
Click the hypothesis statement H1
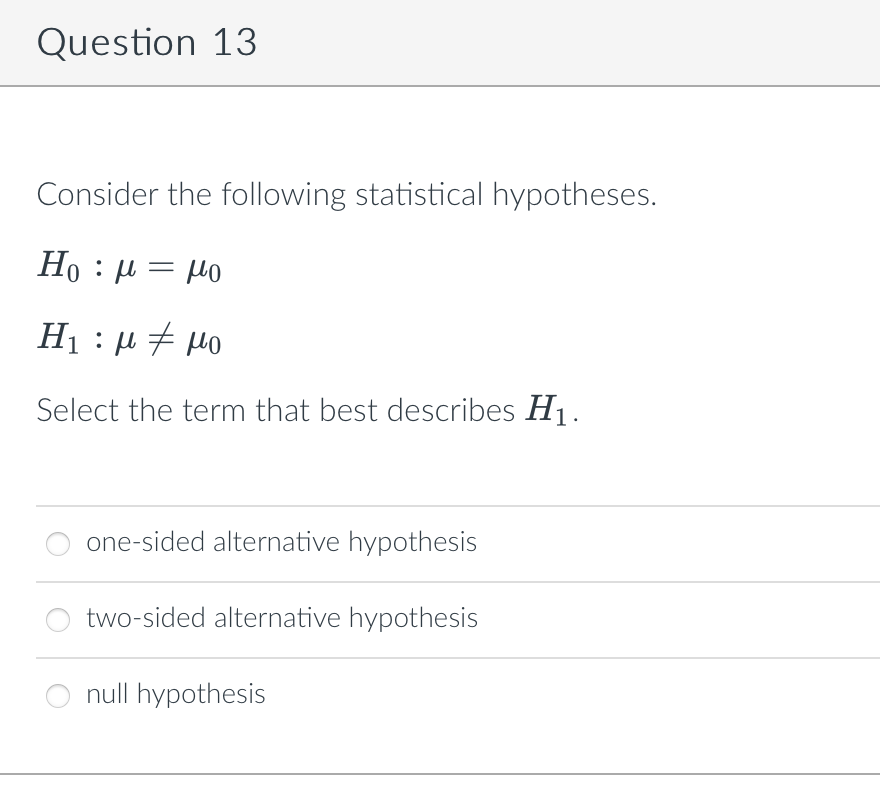(129, 340)
